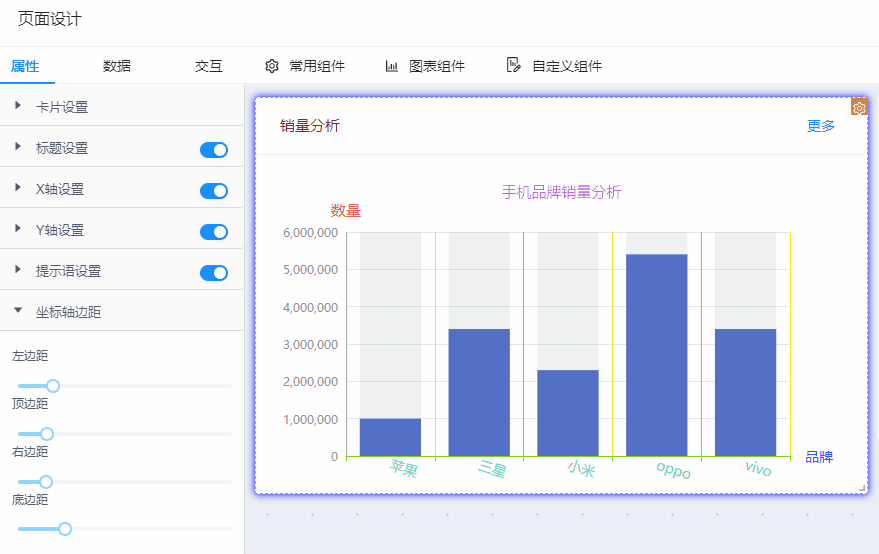879x554 pixels.
Task: Expand the 卡片设置 section arrow
Action: coord(18,105)
